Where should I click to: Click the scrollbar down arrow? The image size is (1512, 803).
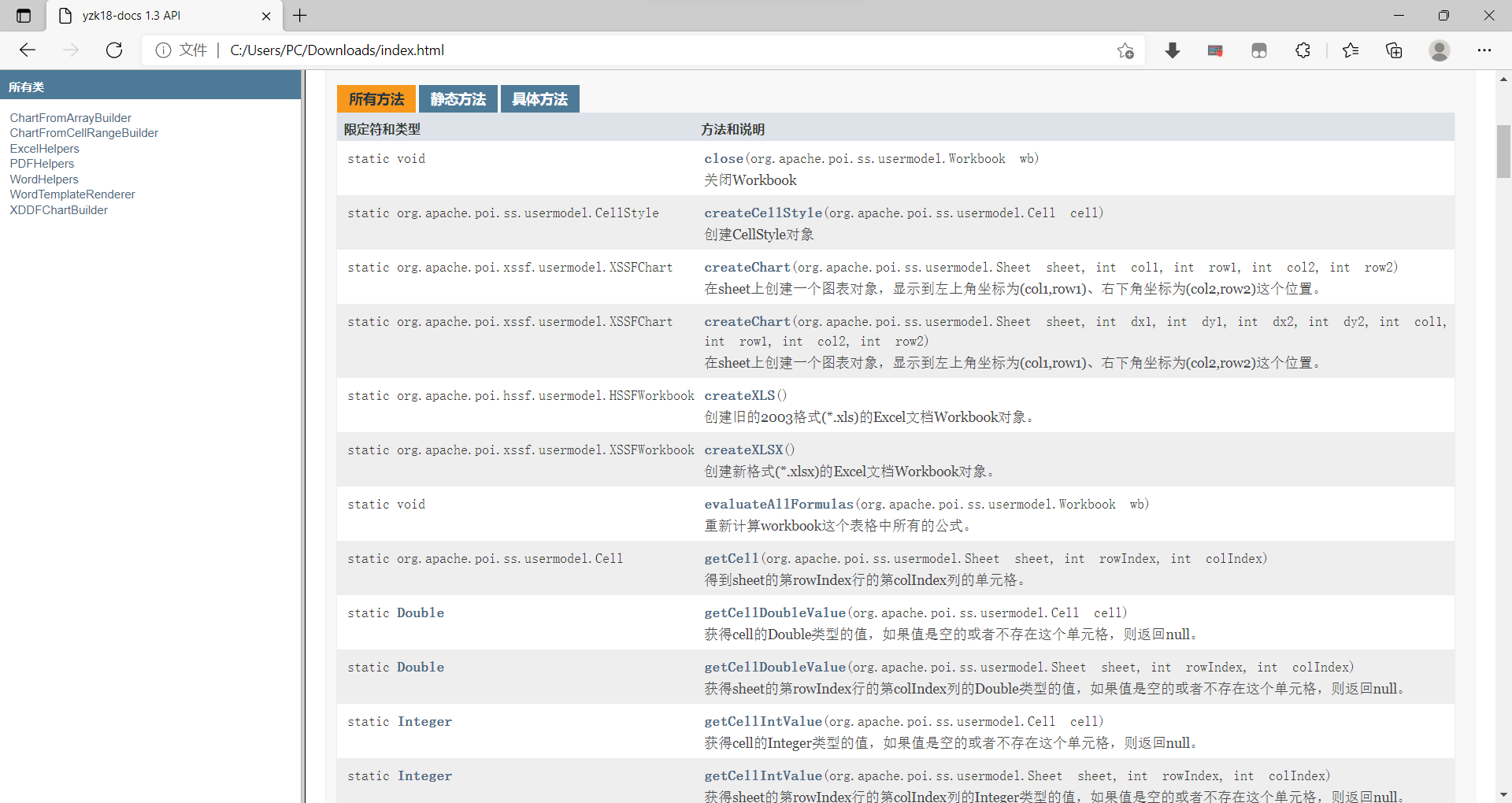click(1503, 794)
